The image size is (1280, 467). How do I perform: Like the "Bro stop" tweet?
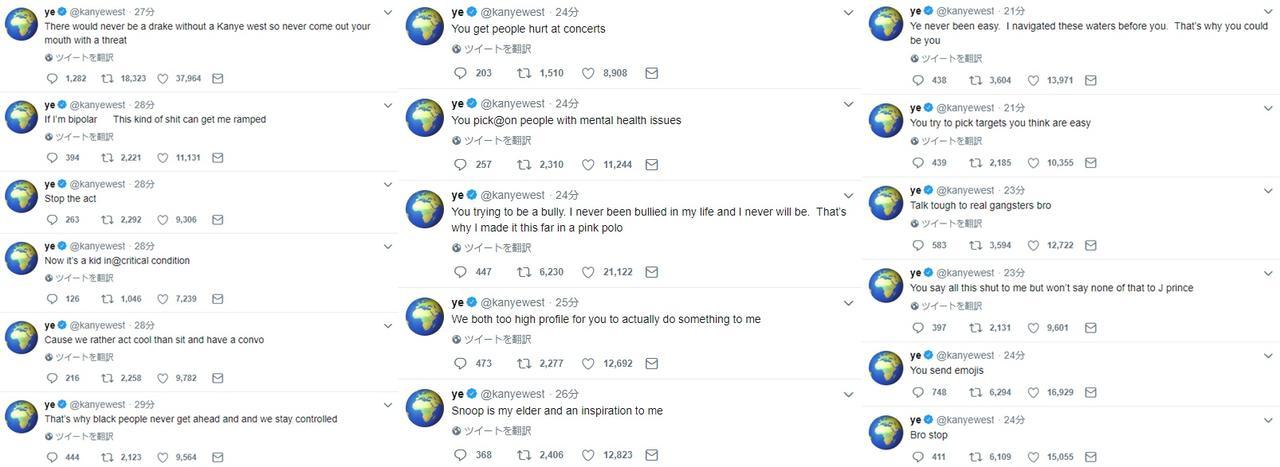(x=1034, y=457)
